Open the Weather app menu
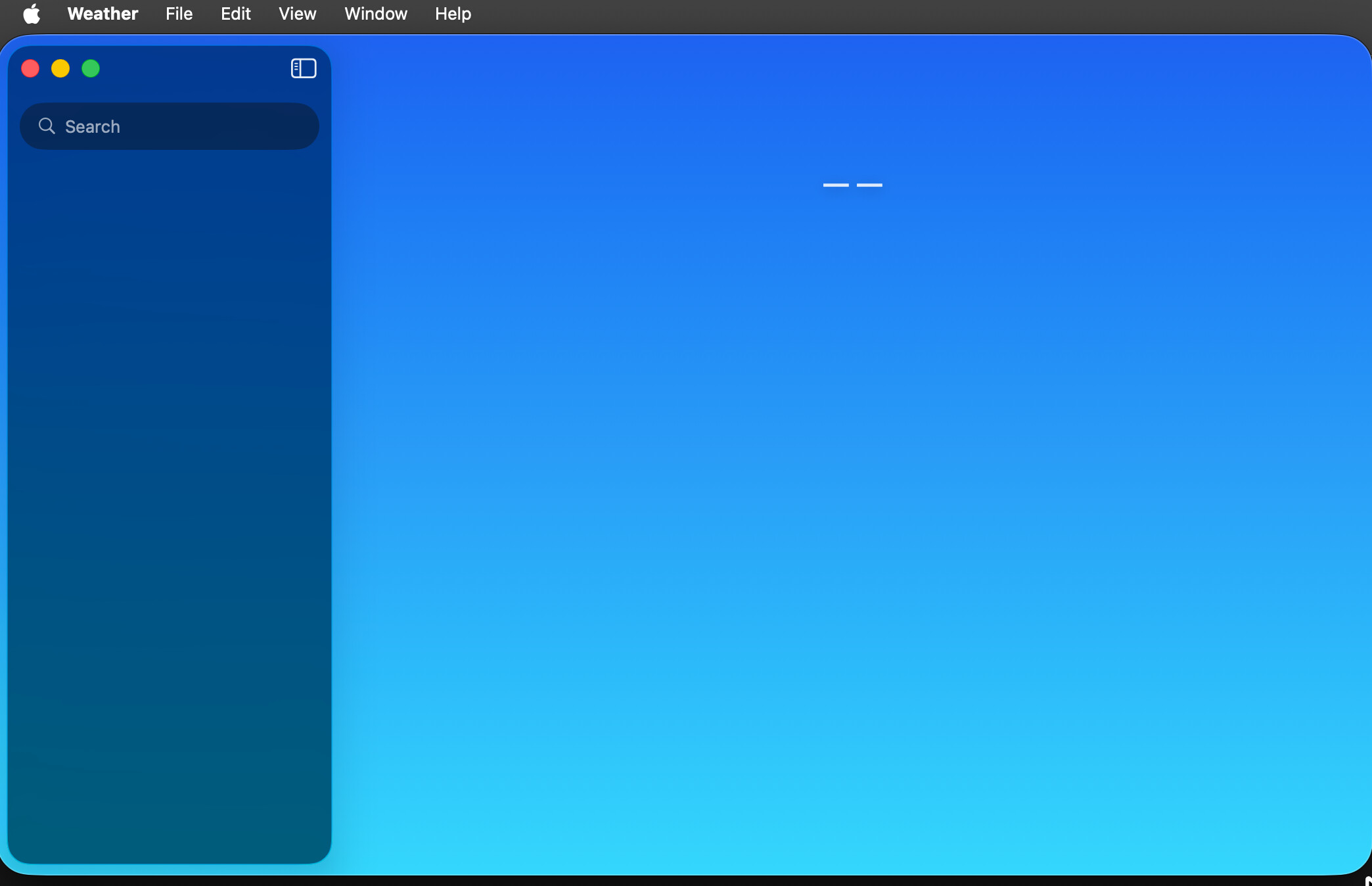Image resolution: width=1372 pixels, height=886 pixels. tap(103, 14)
